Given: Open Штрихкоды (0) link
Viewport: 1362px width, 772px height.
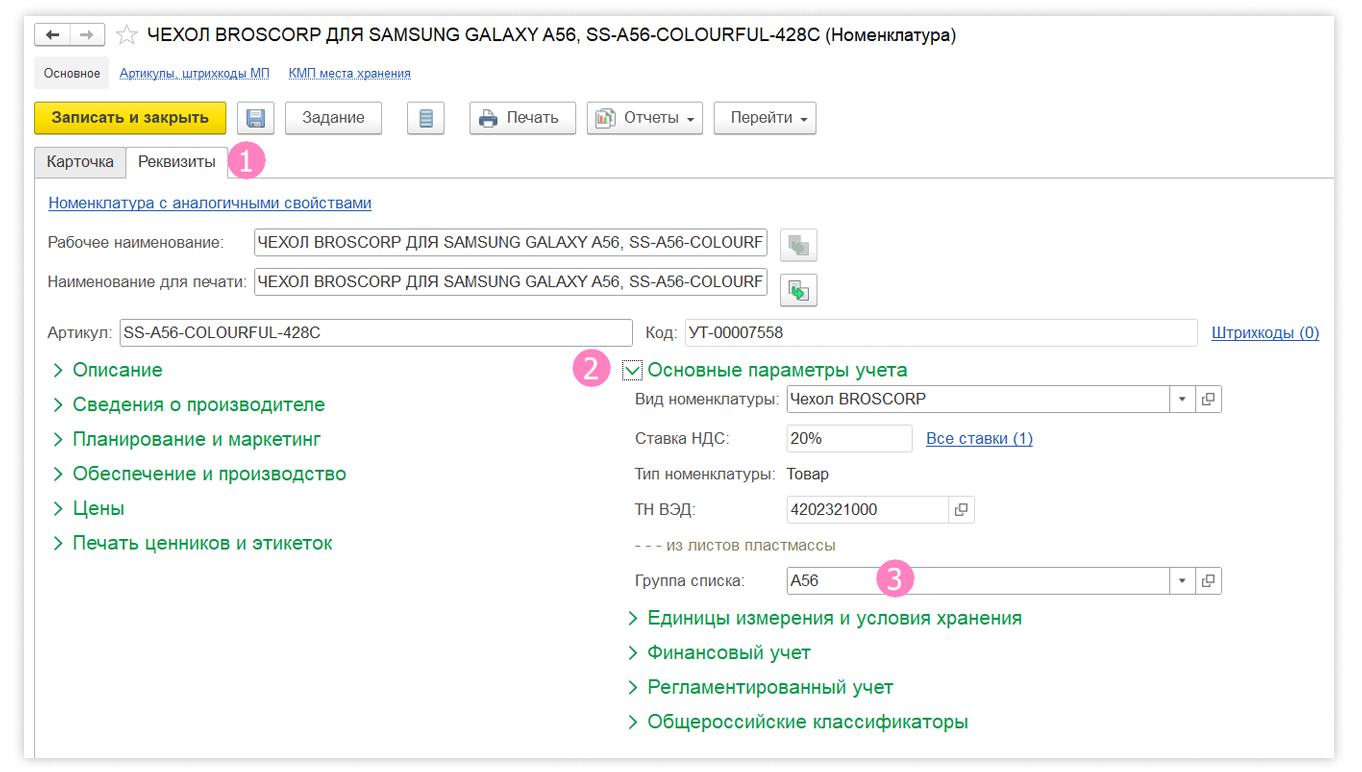Looking at the screenshot, I should coord(1265,333).
